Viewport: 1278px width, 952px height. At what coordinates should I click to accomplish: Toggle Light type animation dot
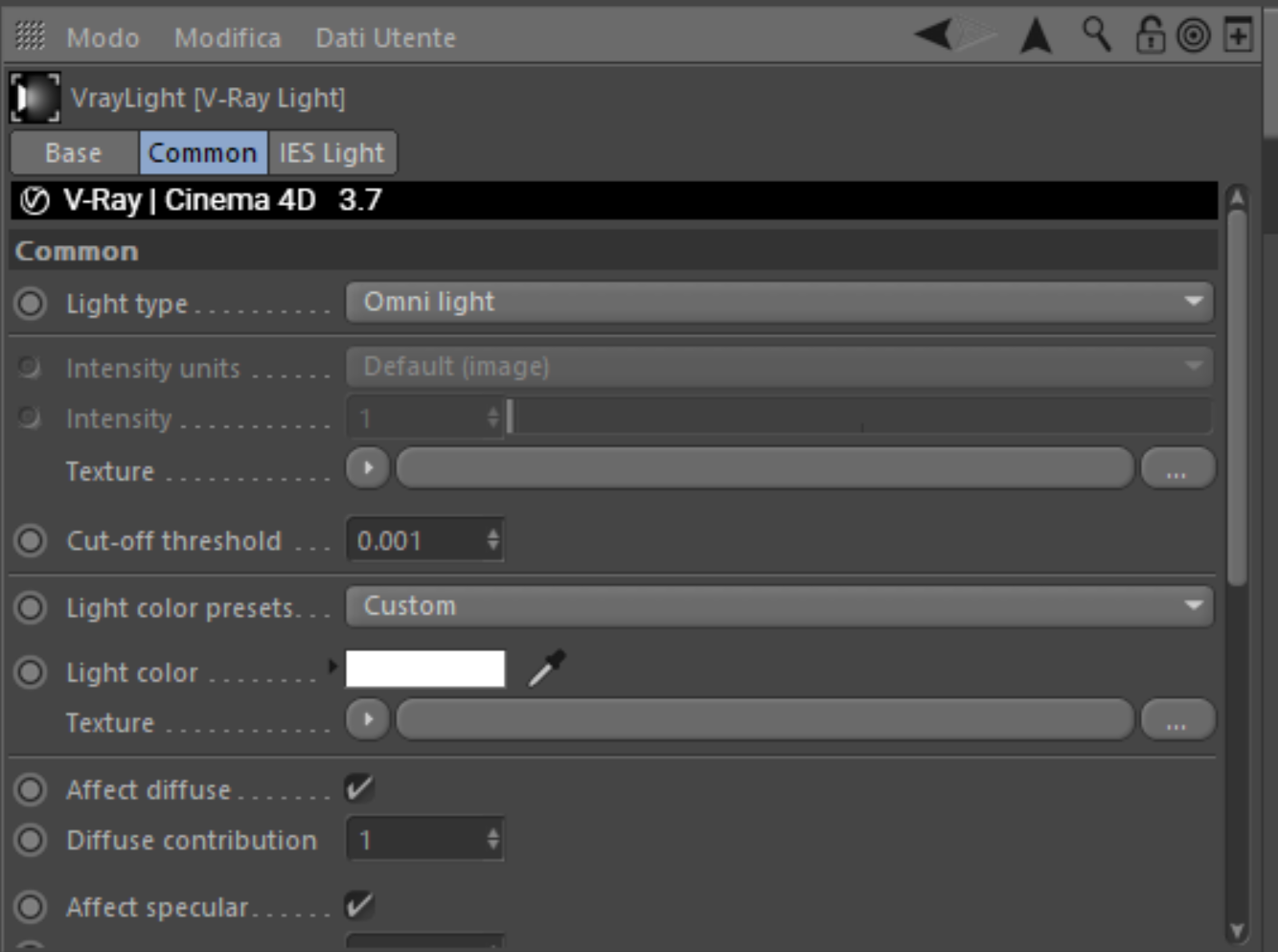31,304
